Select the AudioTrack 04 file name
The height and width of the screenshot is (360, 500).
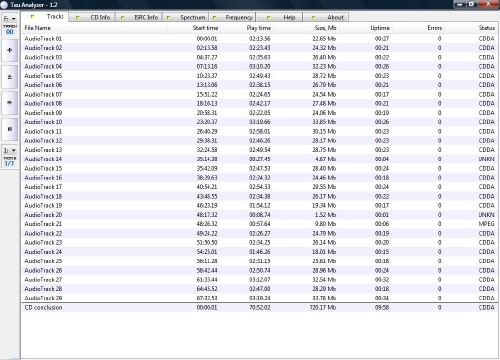(43, 66)
